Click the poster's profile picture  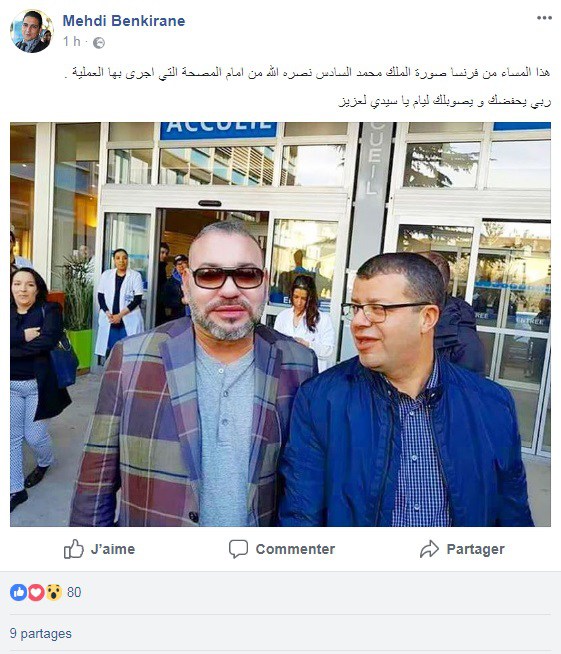[32, 31]
